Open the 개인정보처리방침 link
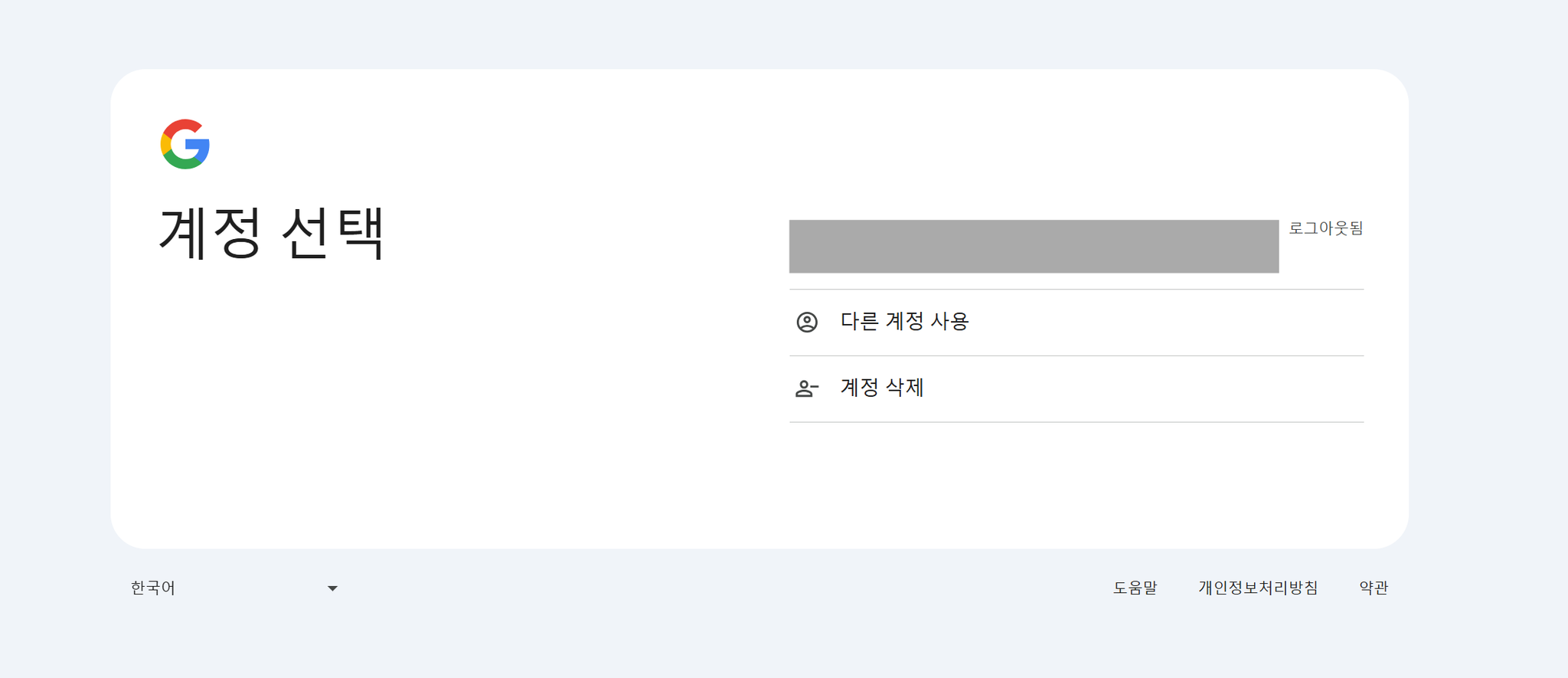 [1258, 588]
